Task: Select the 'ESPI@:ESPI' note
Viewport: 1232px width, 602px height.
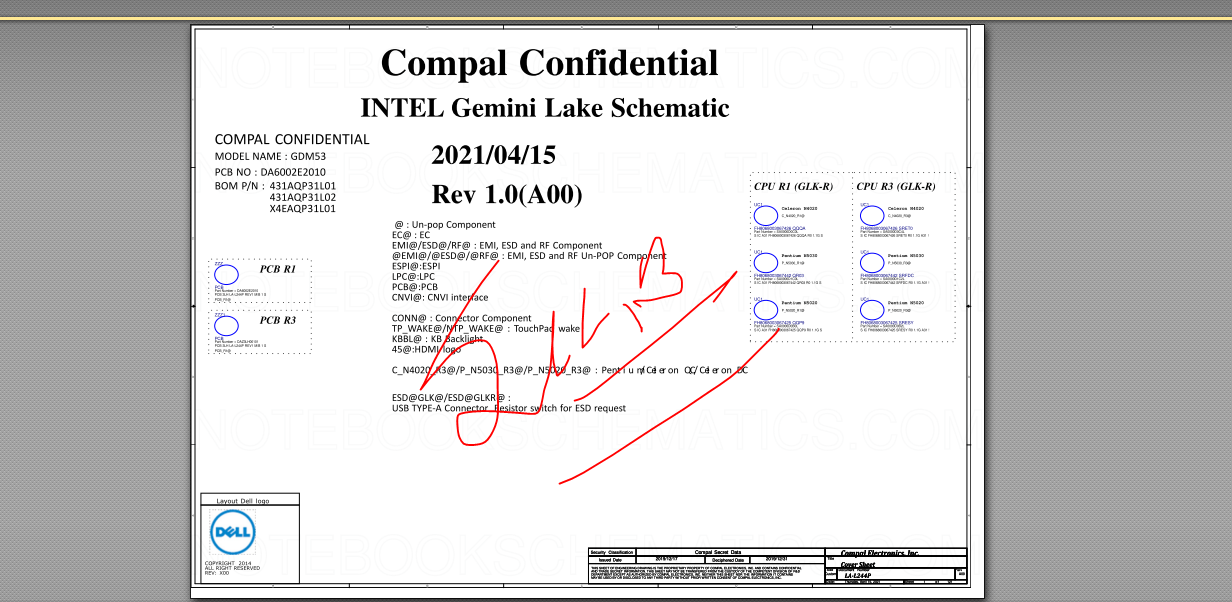Action: (x=416, y=267)
